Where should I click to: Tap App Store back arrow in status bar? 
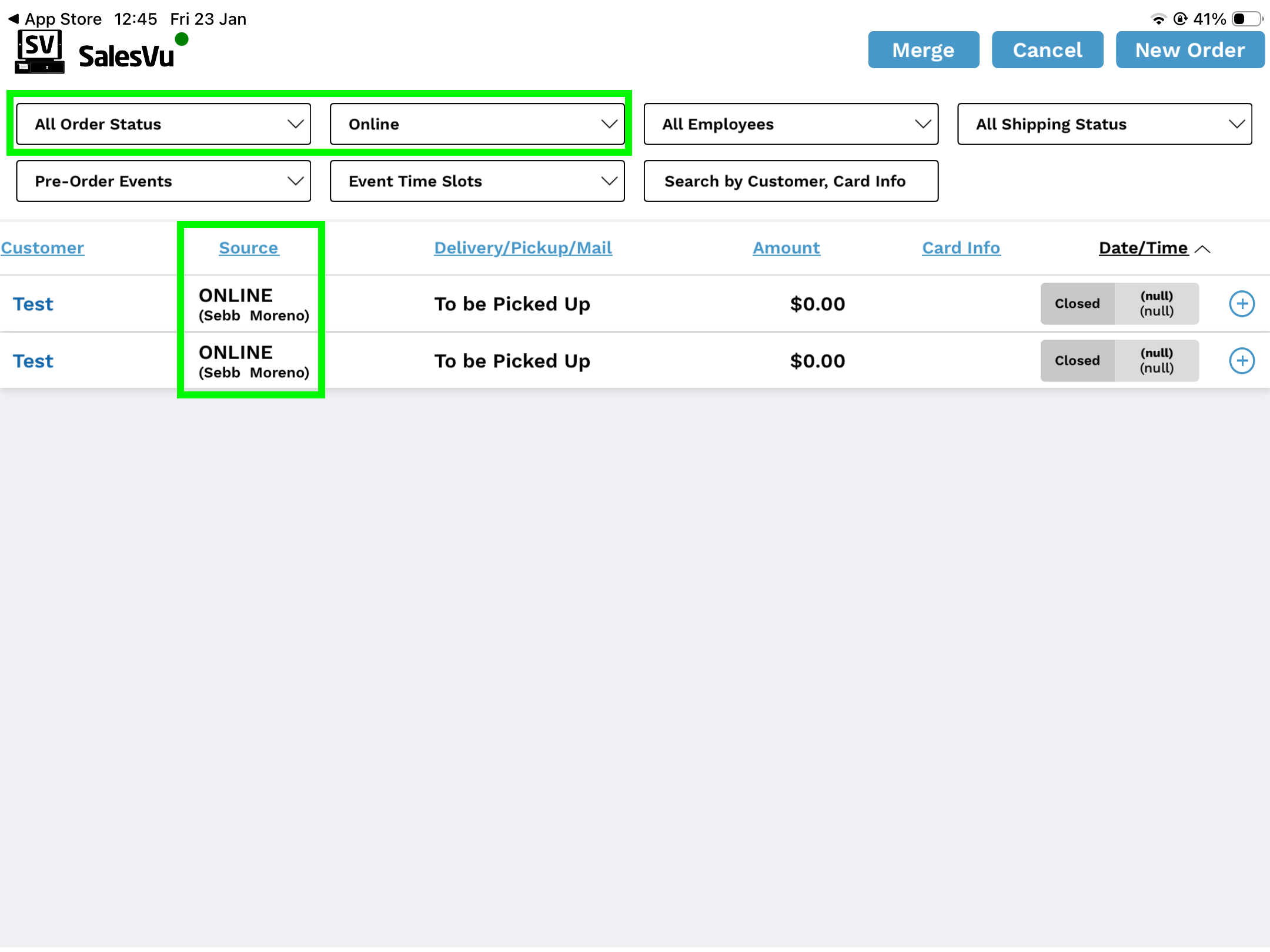13,19
